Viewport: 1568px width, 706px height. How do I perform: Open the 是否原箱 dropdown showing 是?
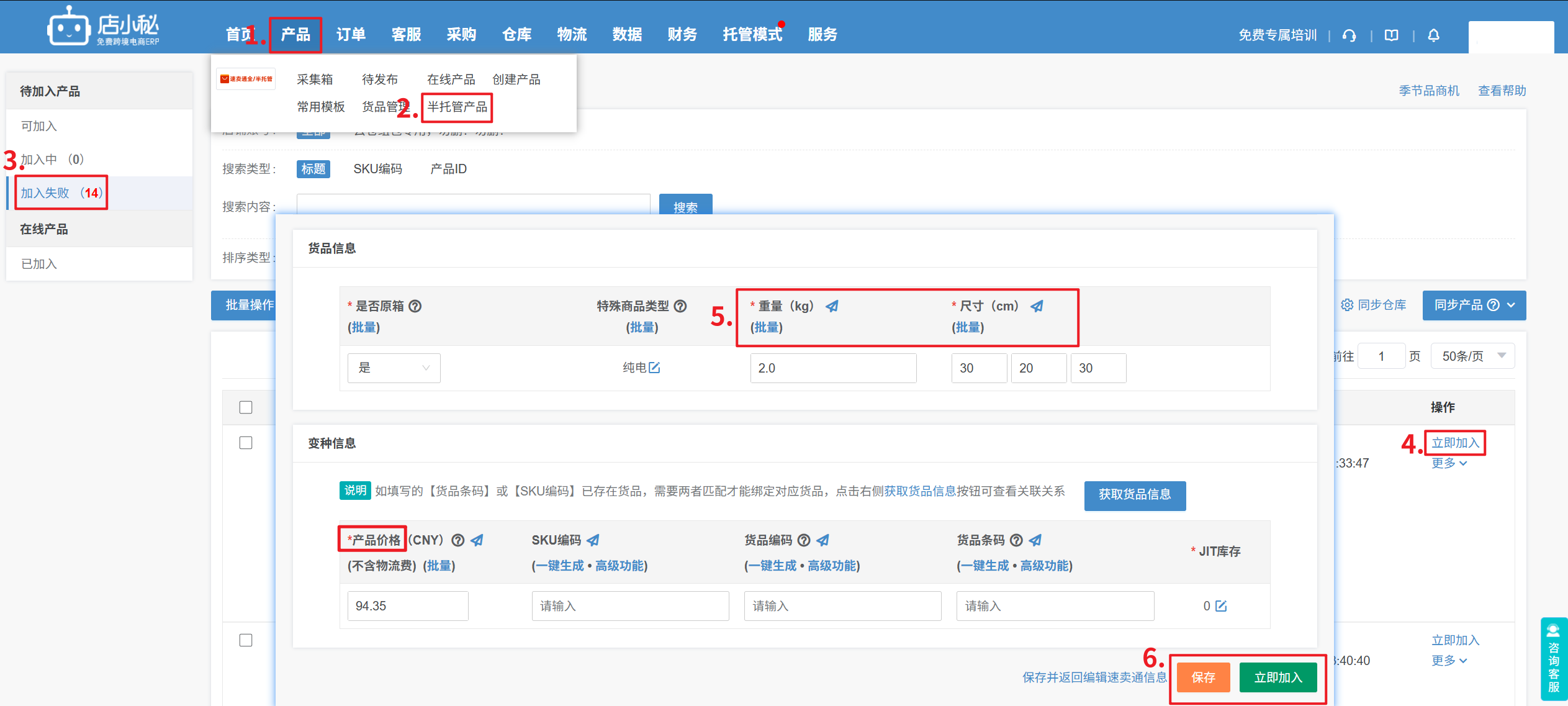[x=394, y=368]
